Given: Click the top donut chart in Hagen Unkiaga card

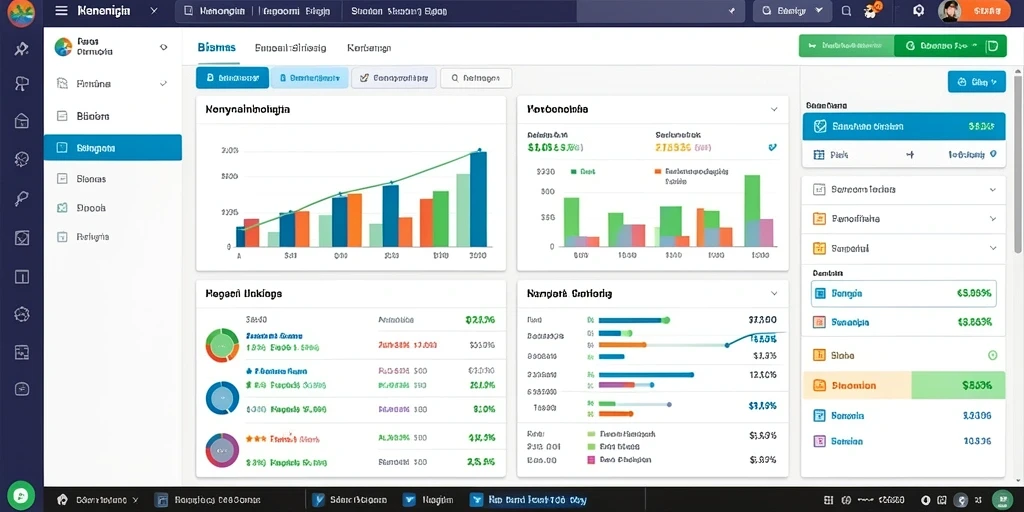Looking at the screenshot, I should 223,345.
